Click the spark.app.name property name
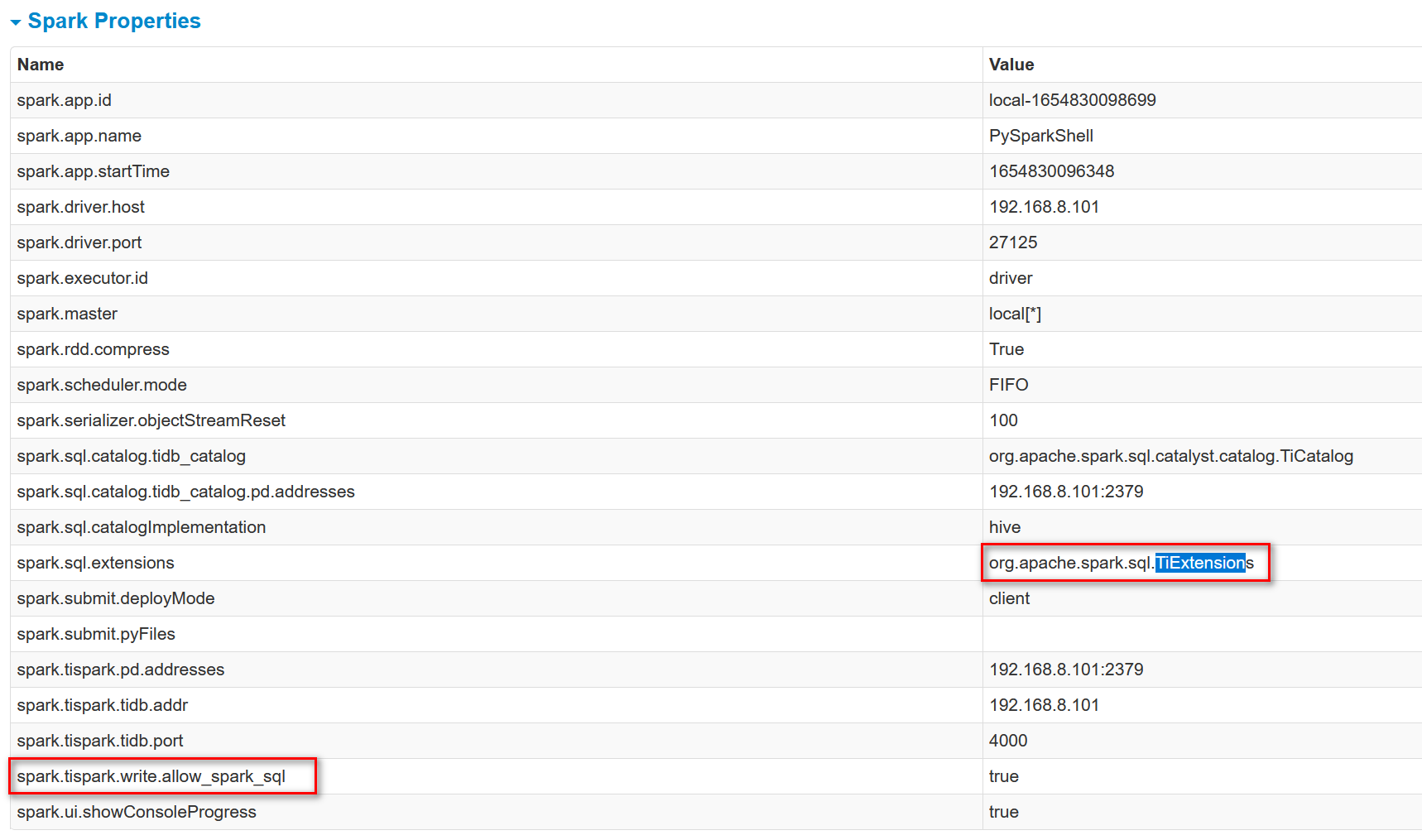Viewport: 1422px width, 840px height. [79, 136]
